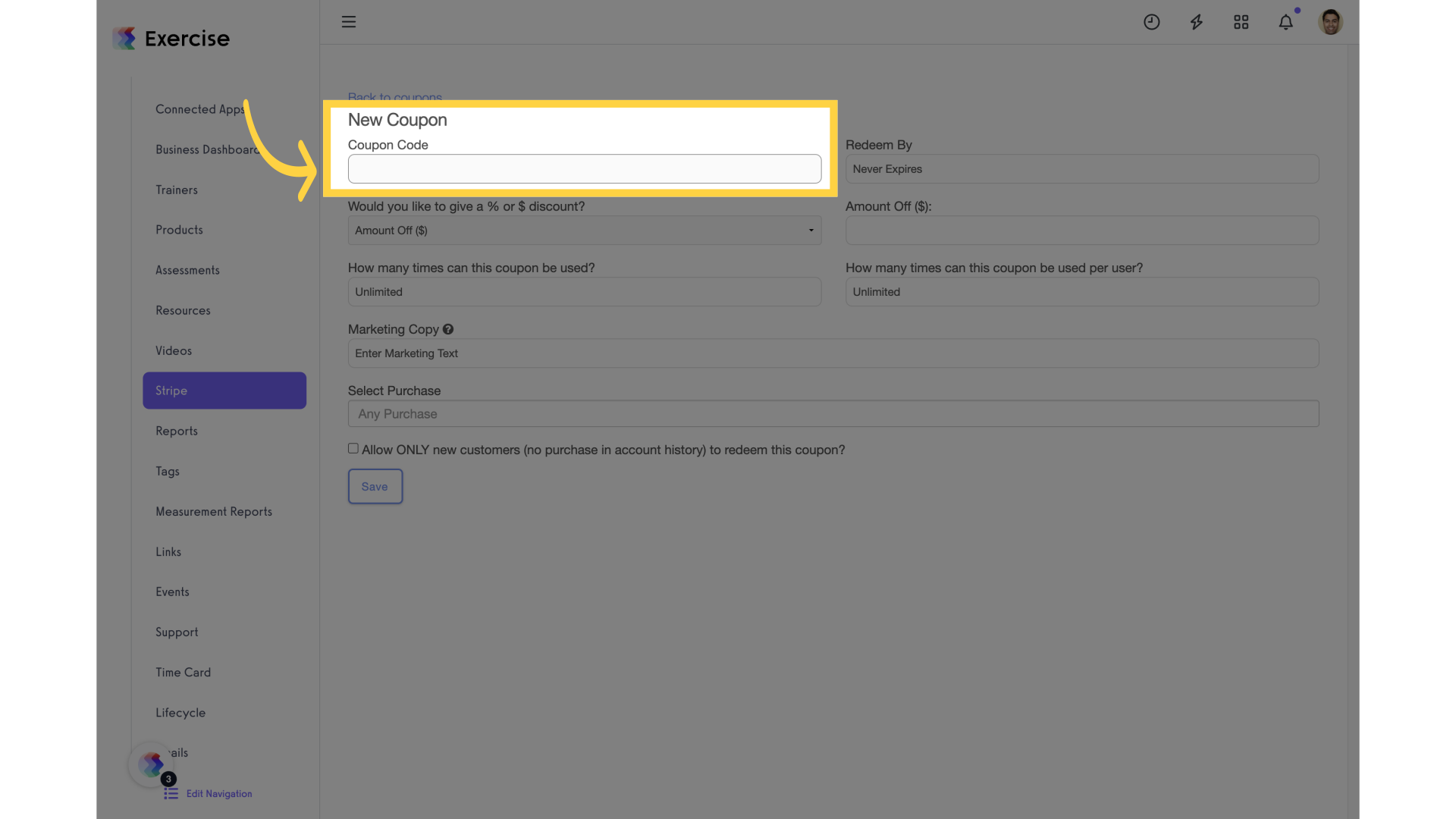Go to Products in sidebar

pos(179,230)
